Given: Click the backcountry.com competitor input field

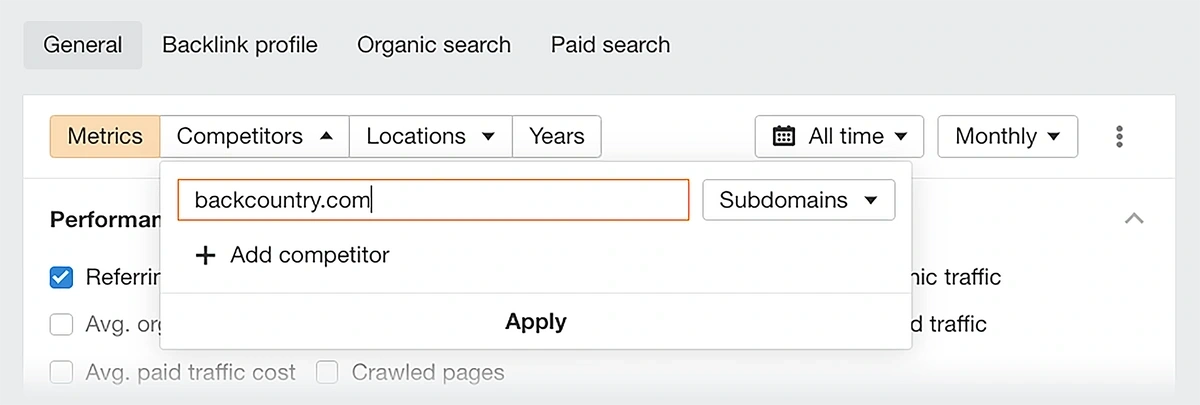Looking at the screenshot, I should 433,200.
